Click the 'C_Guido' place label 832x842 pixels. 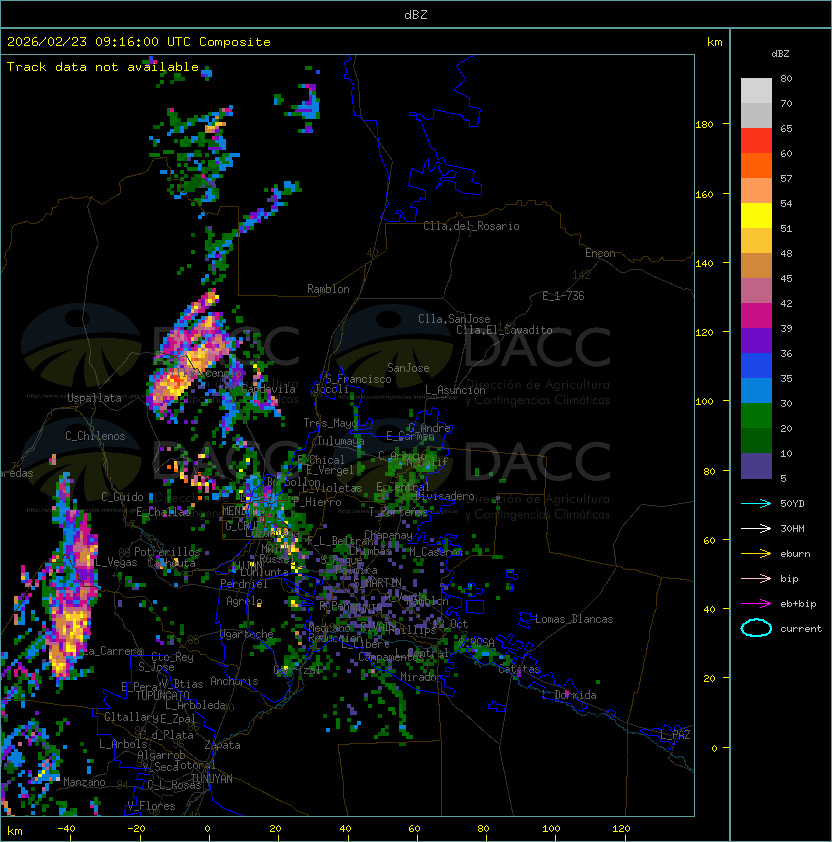click(x=122, y=497)
